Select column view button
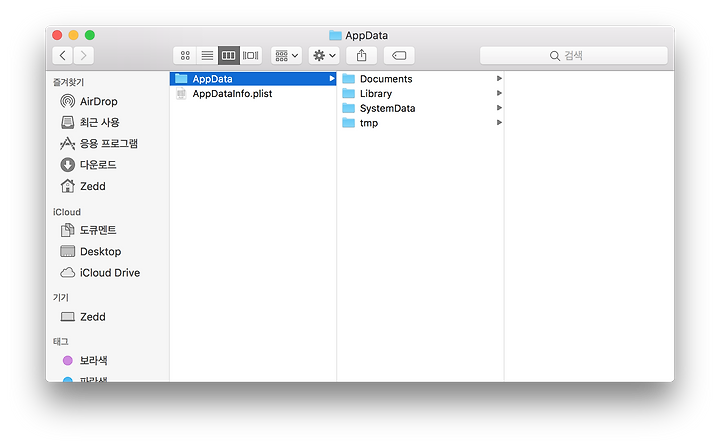 coord(229,56)
